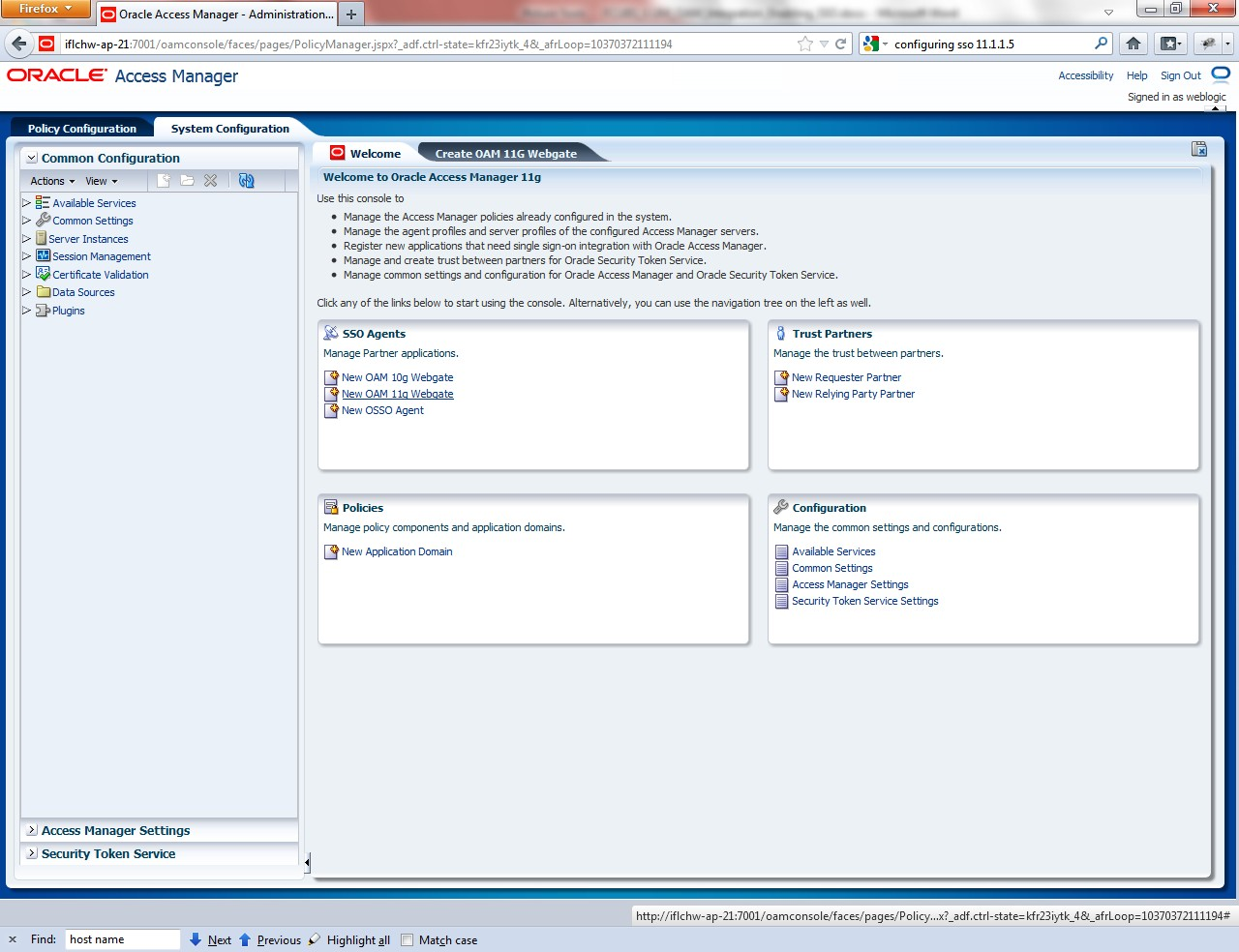This screenshot has width=1239, height=952.
Task: Click the Oracle chat bubble icon near Sign Out
Action: coord(1221,74)
